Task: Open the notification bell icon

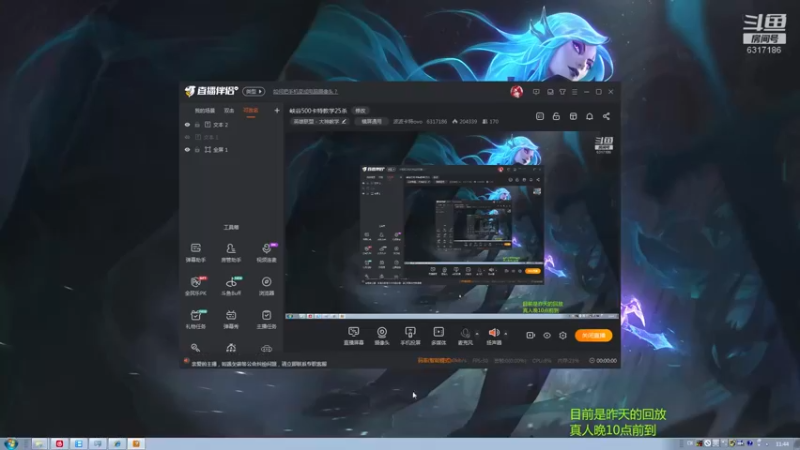Action: click(589, 116)
